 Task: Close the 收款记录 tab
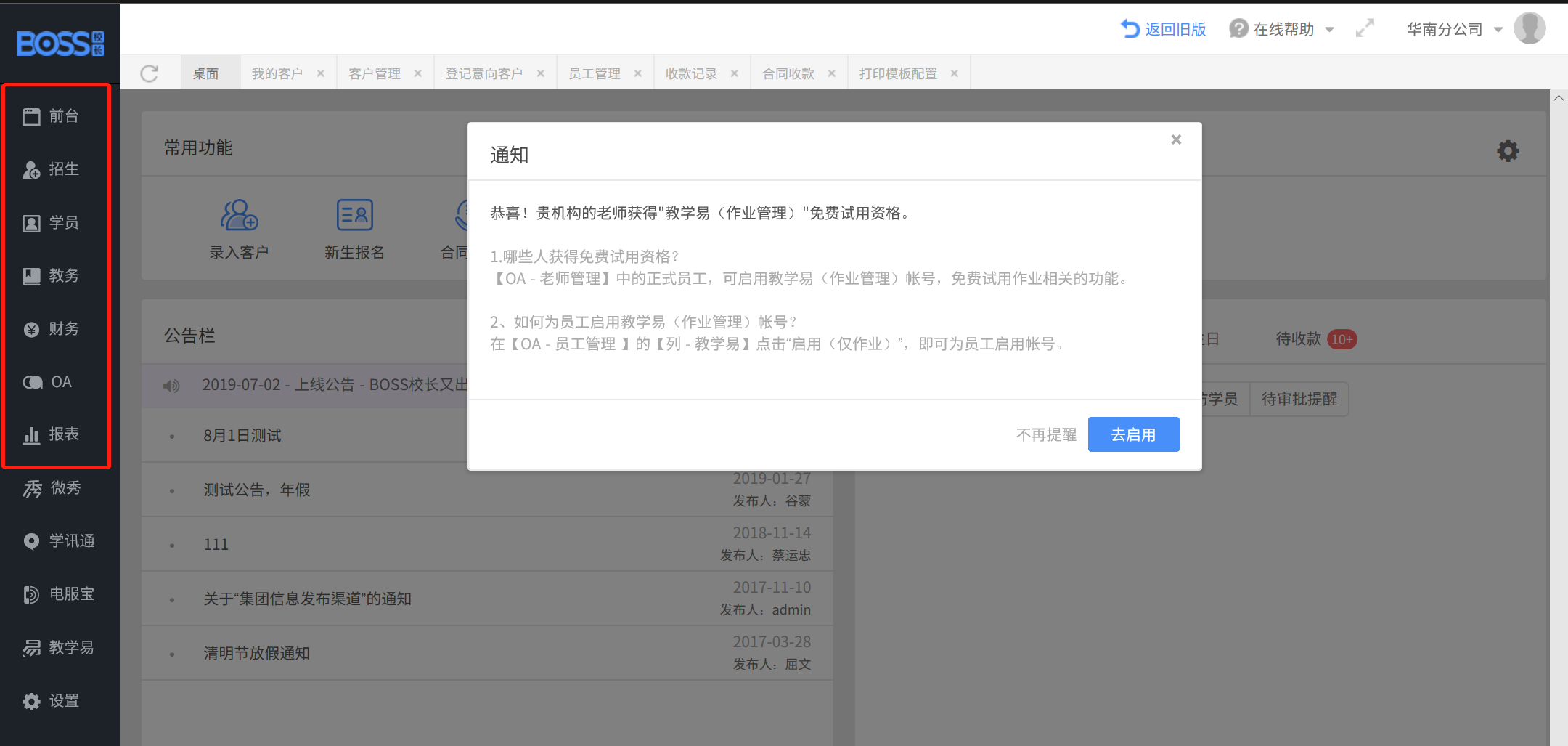point(734,73)
